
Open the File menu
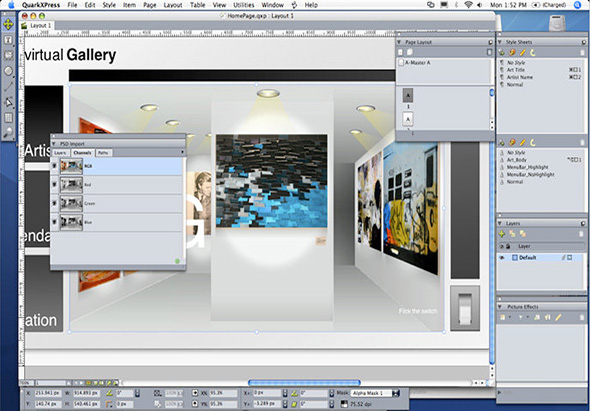72,5
